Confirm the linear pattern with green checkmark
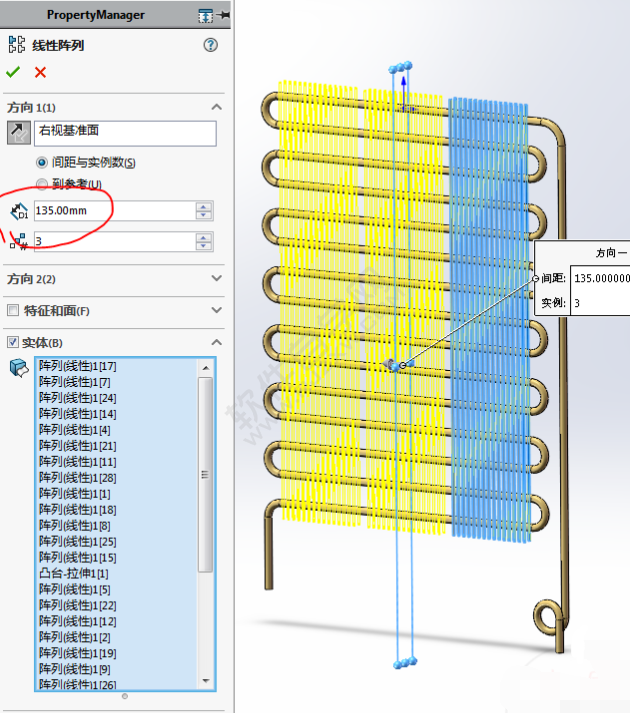 (13, 72)
